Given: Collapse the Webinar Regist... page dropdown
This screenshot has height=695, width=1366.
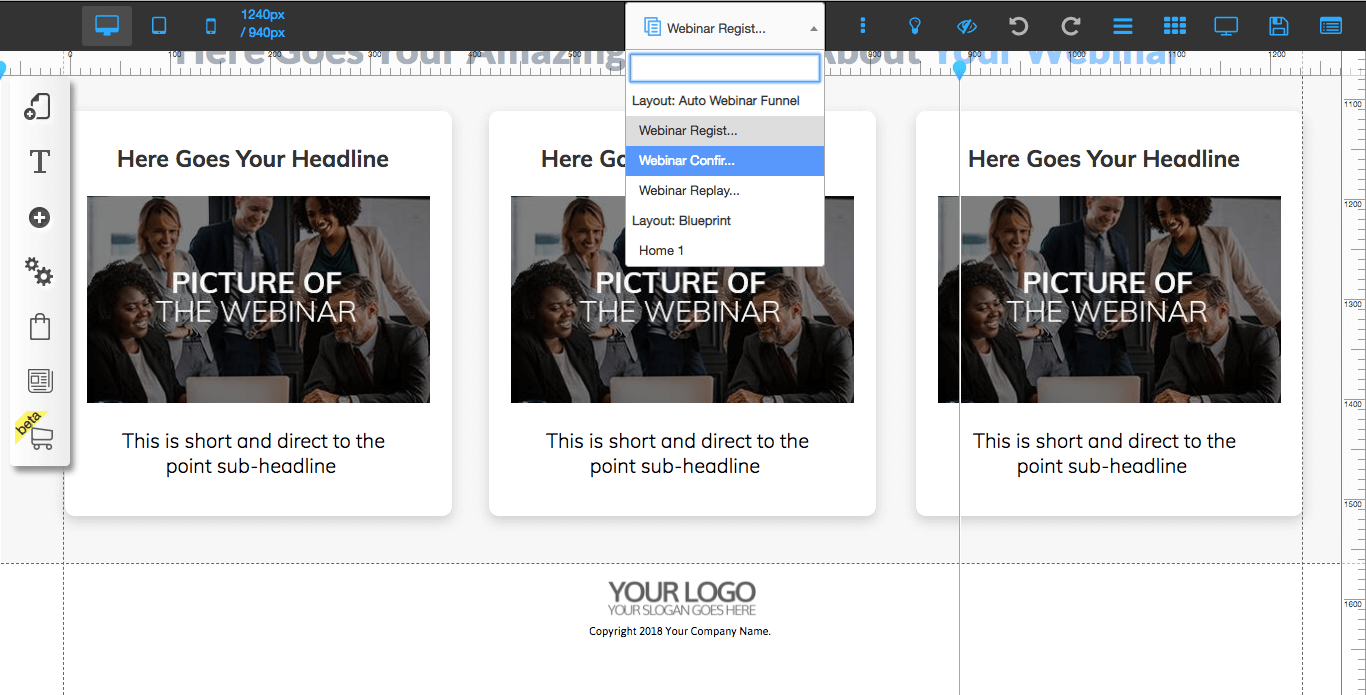Looking at the screenshot, I should tap(725, 26).
